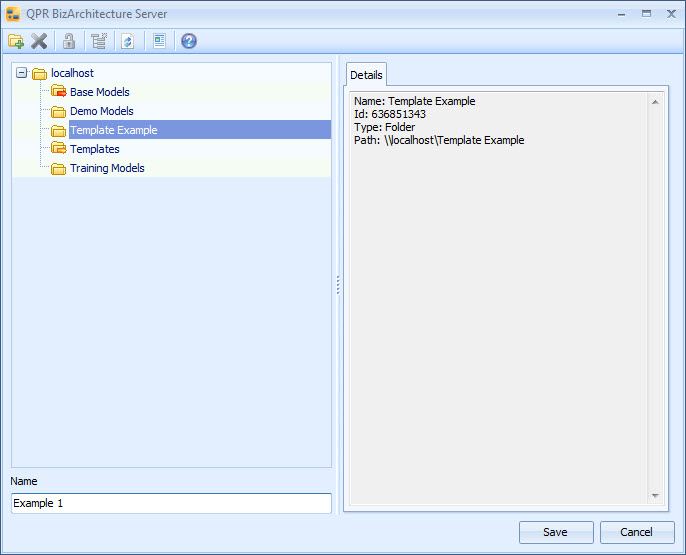Click the delete X toolbar icon
The image size is (686, 555).
point(39,41)
